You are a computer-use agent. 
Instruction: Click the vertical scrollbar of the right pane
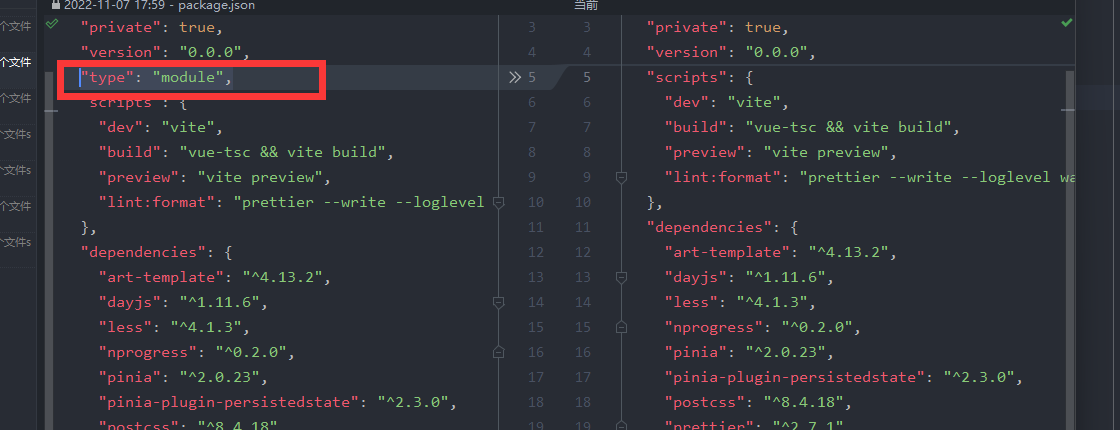click(x=1069, y=200)
